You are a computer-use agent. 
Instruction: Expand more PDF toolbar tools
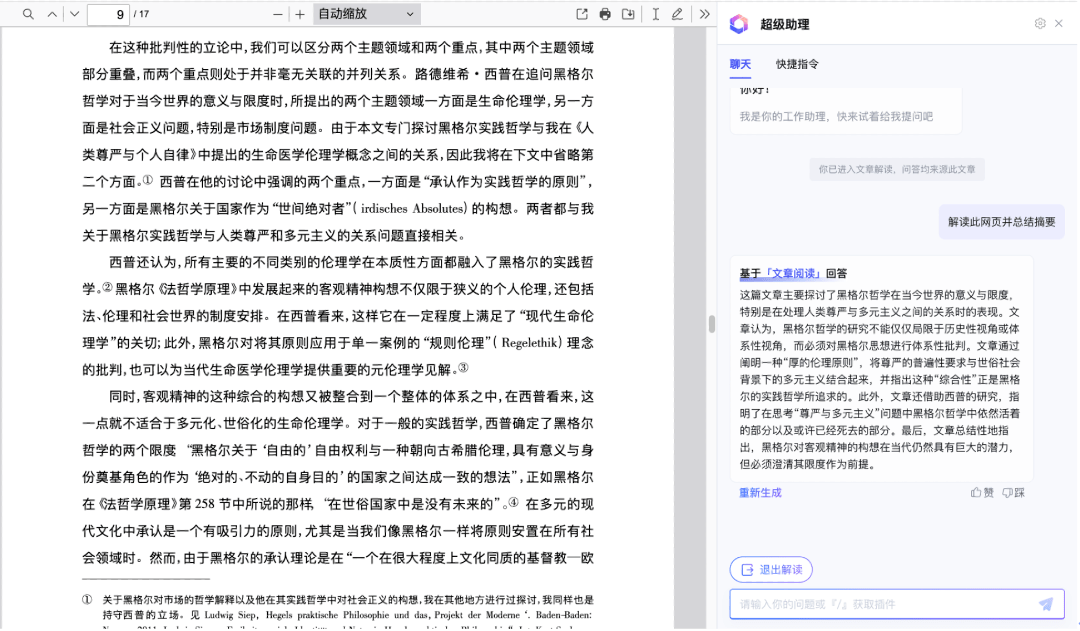pyautogui.click(x=704, y=14)
